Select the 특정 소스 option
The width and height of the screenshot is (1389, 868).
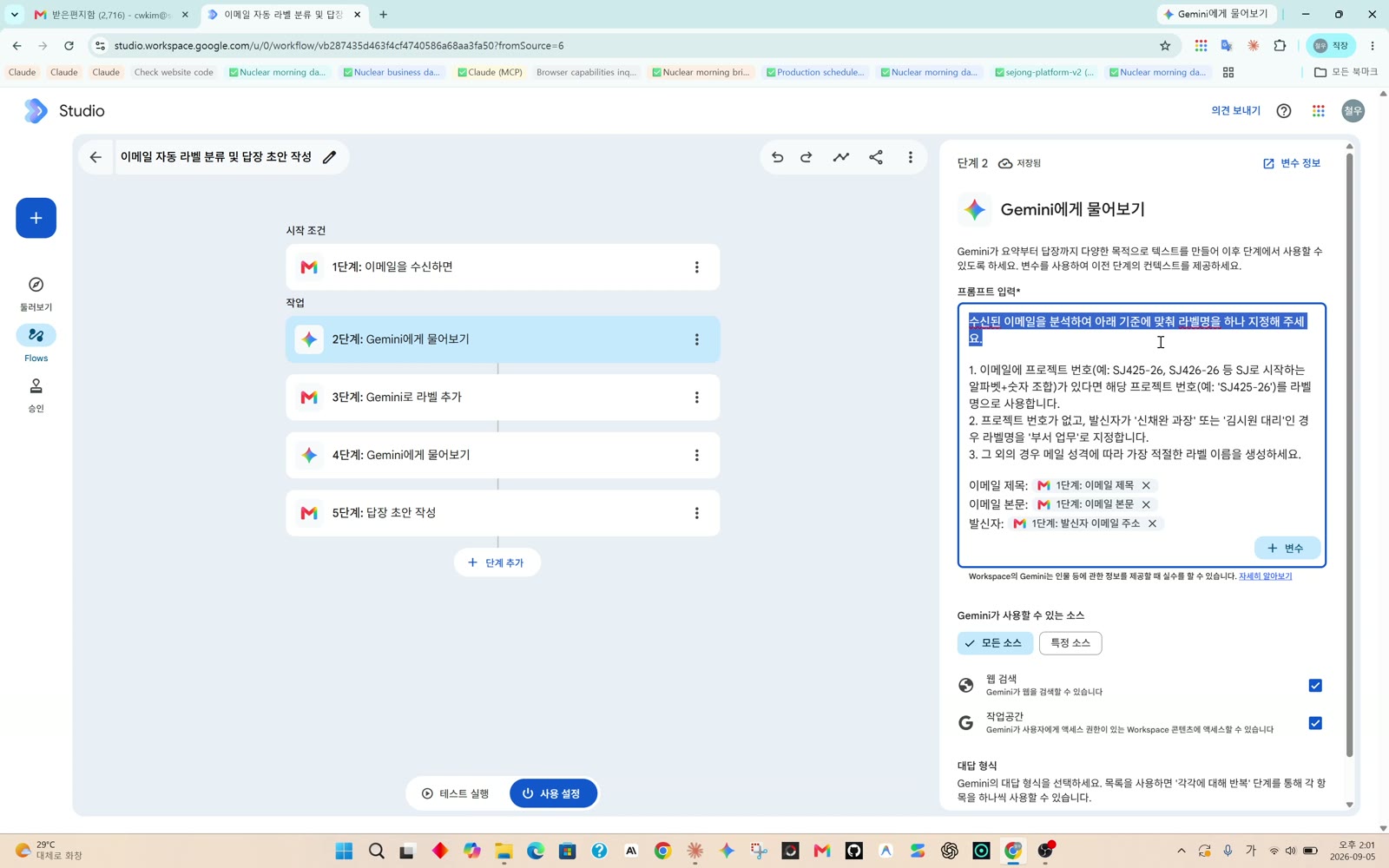pos(1070,643)
